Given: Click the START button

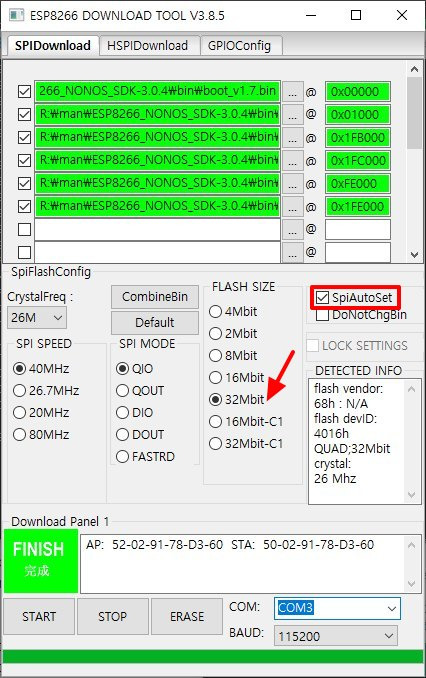Looking at the screenshot, I should click(39, 616).
